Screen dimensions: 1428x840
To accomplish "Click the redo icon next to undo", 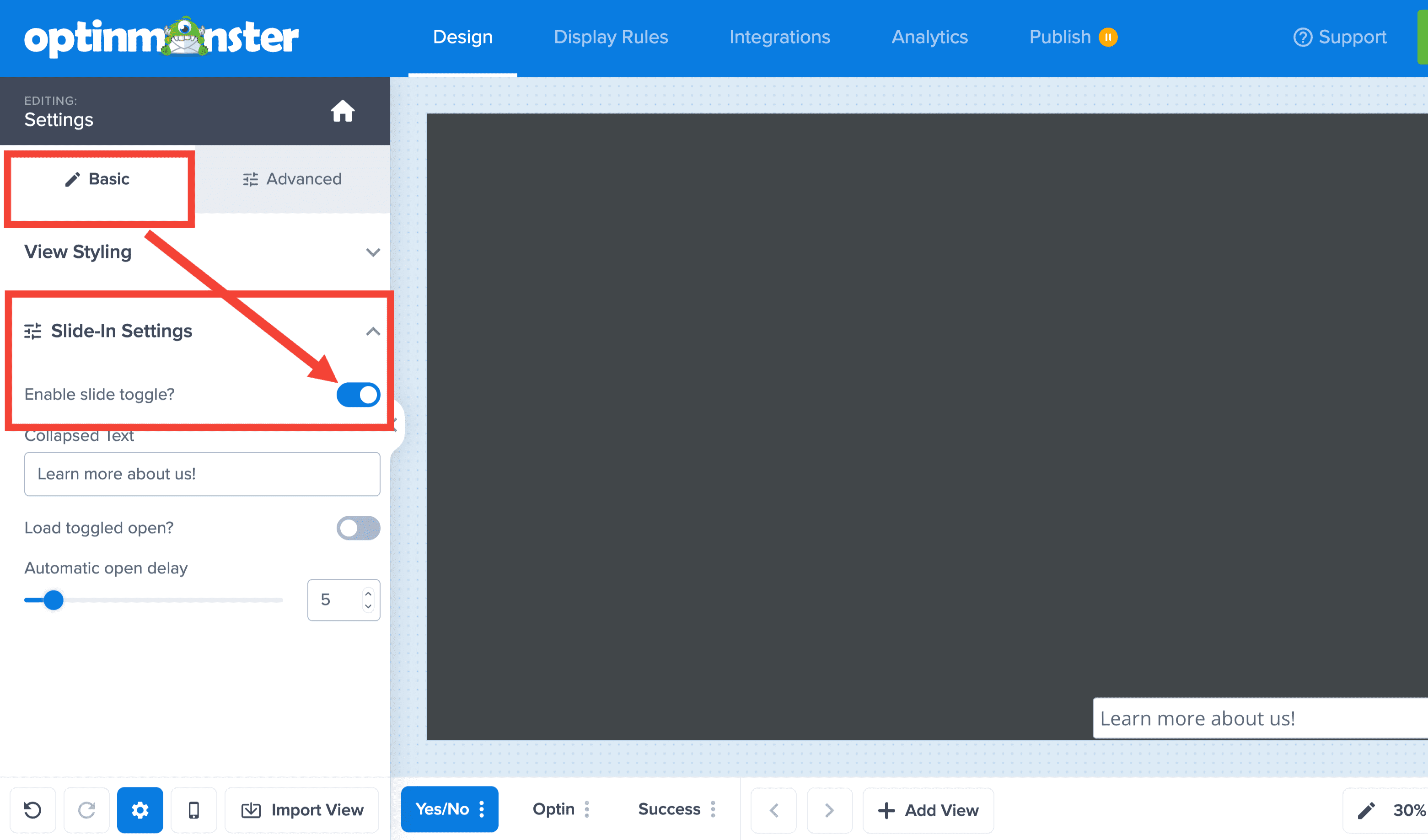I will 86,809.
